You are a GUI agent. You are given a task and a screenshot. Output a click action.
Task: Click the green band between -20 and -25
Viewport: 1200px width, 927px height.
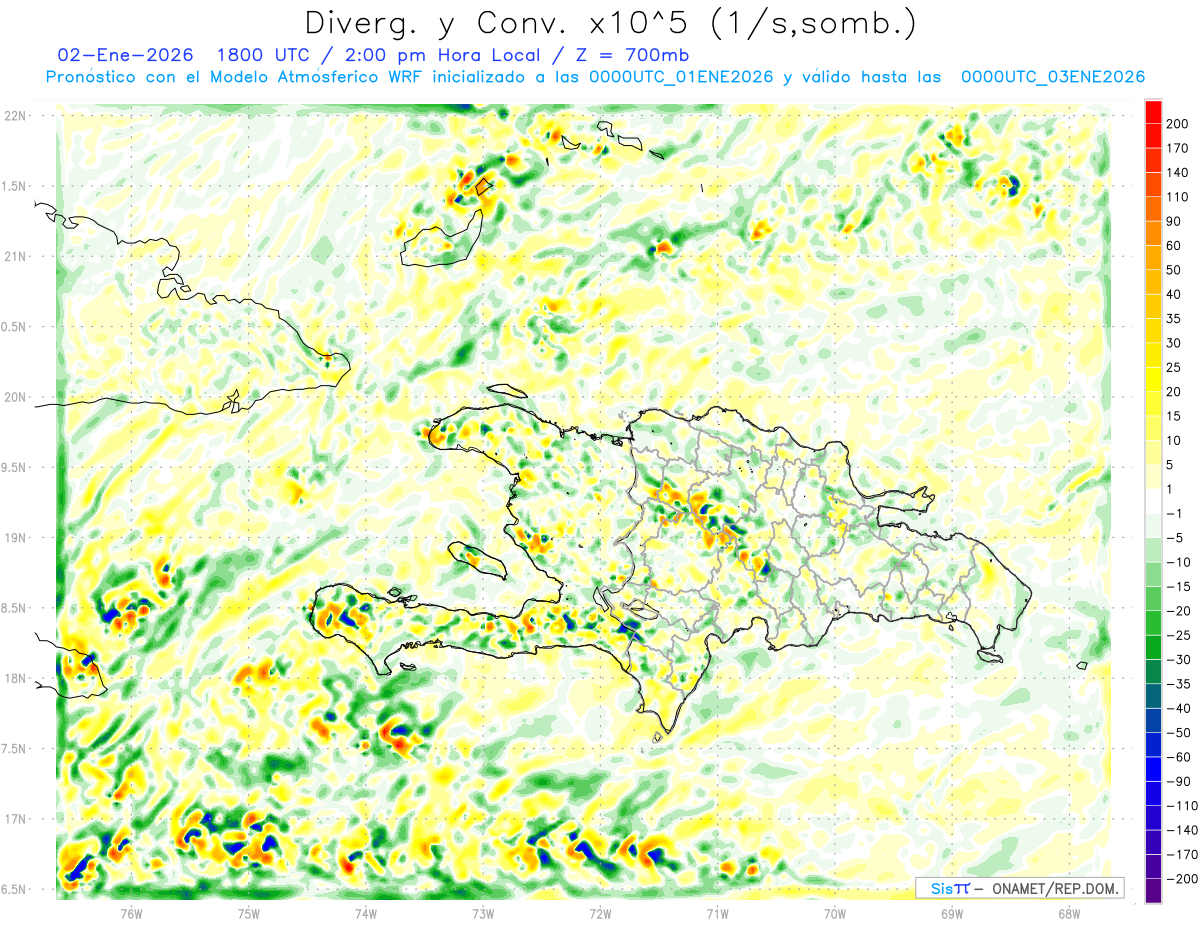[x=1153, y=623]
